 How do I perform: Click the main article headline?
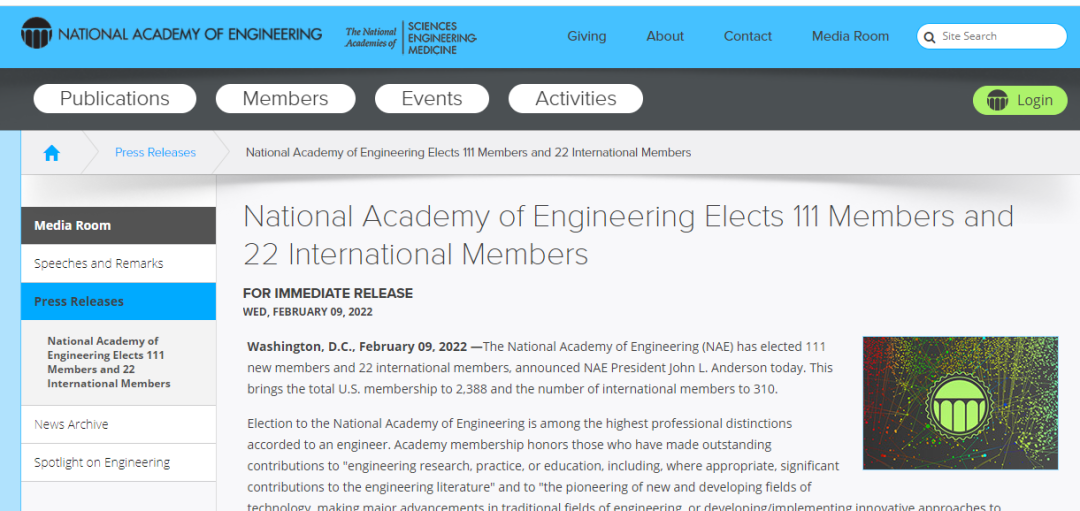[x=628, y=235]
